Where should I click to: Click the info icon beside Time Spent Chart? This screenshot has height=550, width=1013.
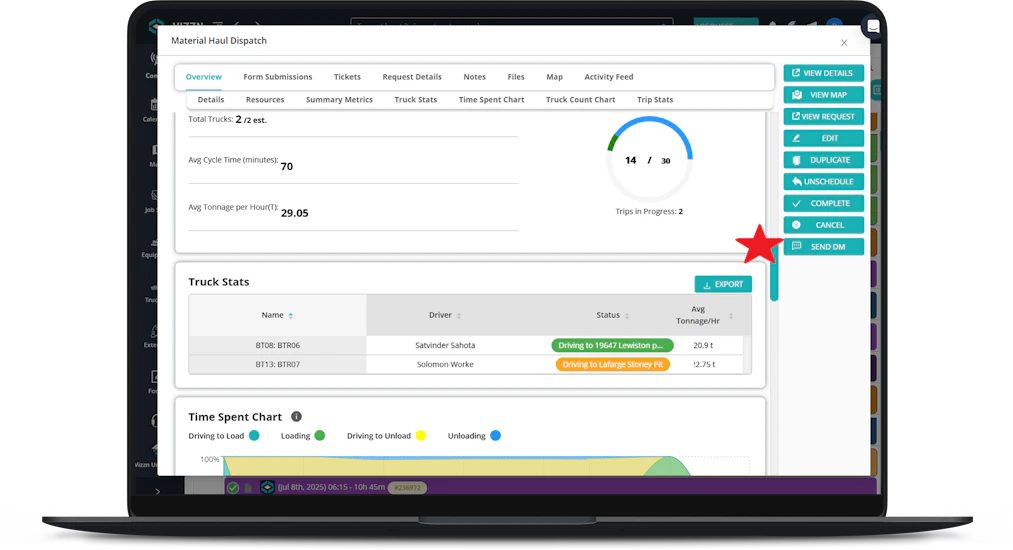tap(296, 417)
